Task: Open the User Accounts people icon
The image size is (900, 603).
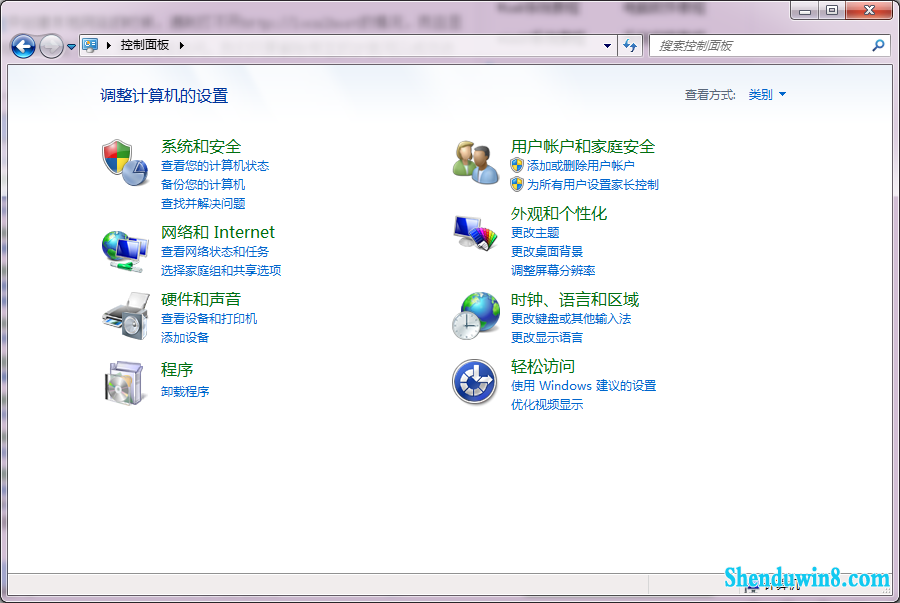Action: pos(475,163)
